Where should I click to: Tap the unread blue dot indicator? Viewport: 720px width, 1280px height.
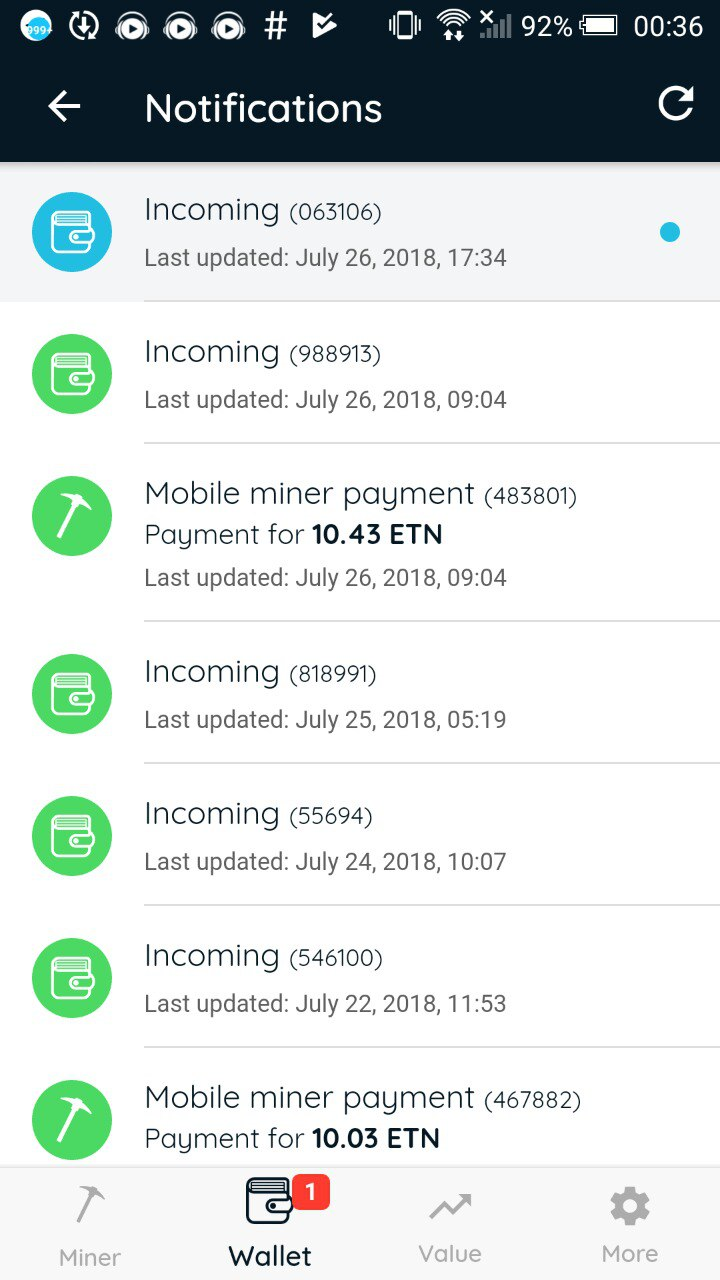click(x=670, y=232)
